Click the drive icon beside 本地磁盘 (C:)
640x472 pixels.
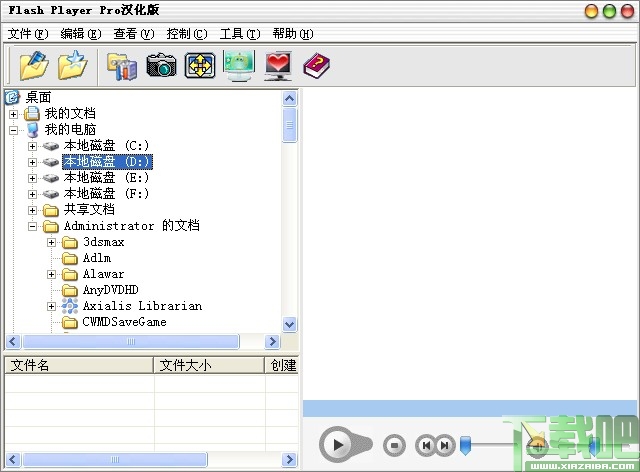(51, 146)
